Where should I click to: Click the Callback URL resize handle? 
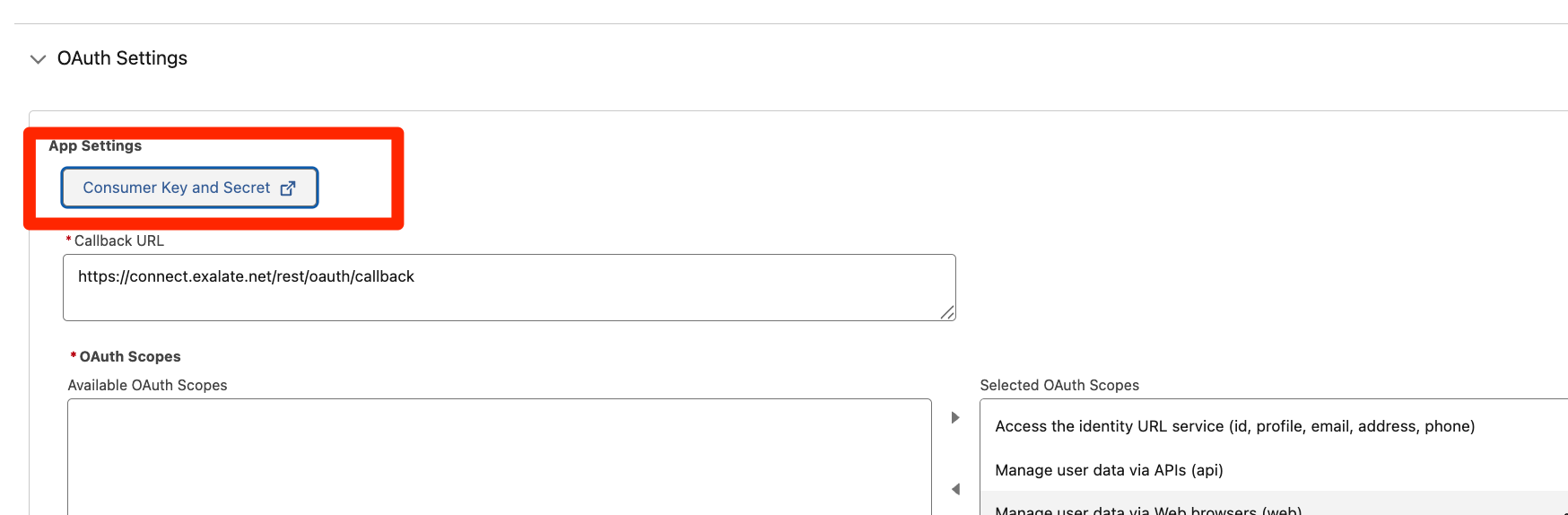[947, 312]
